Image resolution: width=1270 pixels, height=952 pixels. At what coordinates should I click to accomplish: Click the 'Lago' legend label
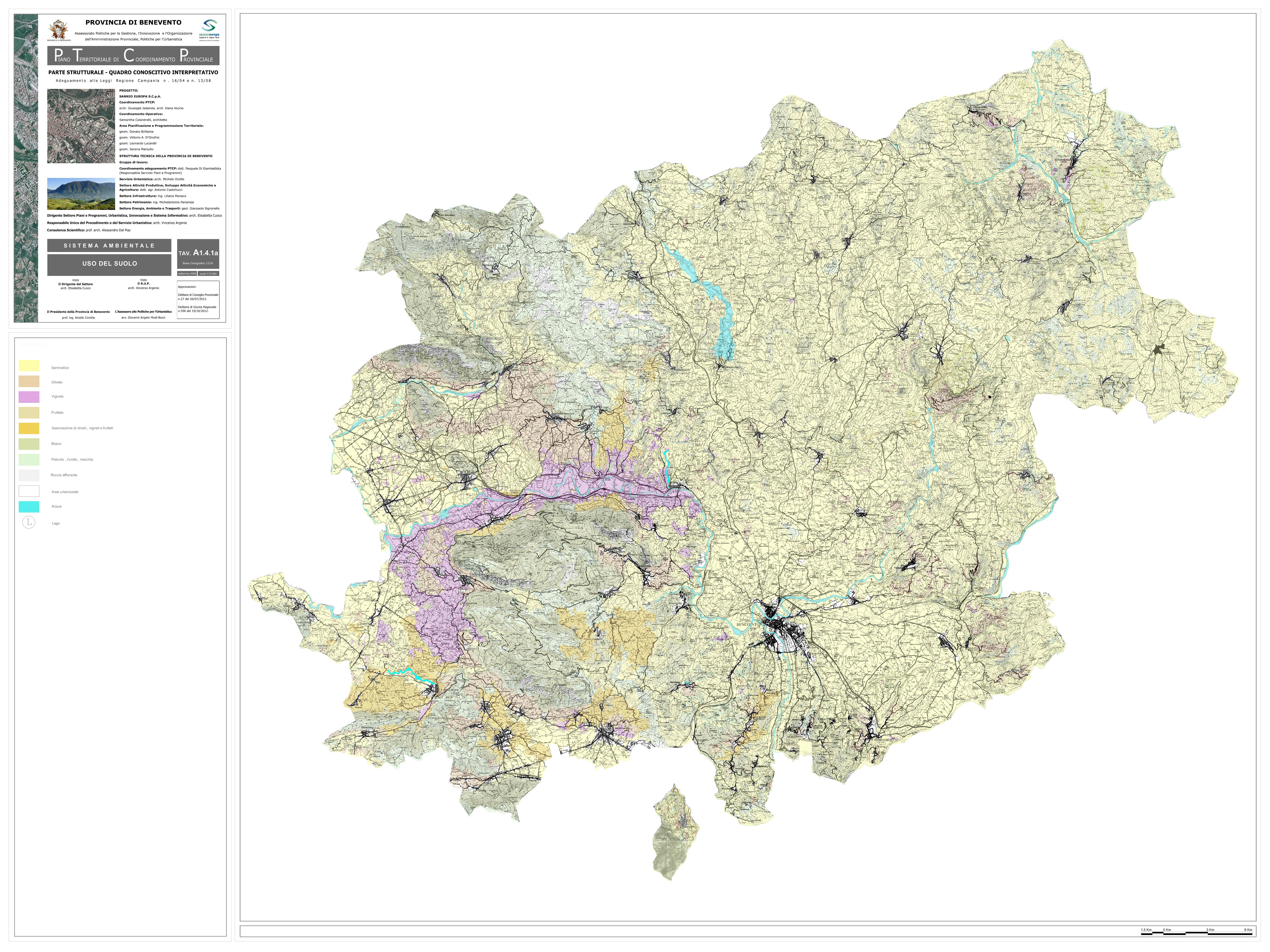(56, 523)
